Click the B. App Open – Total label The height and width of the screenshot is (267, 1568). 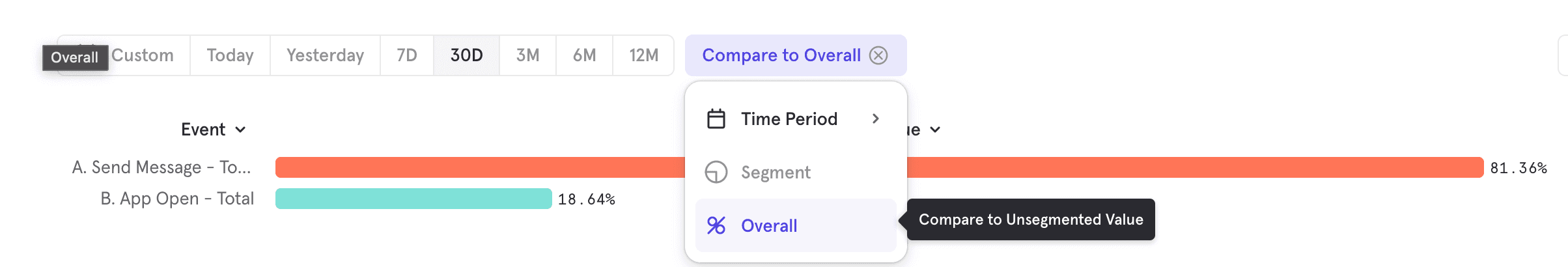pos(177,199)
